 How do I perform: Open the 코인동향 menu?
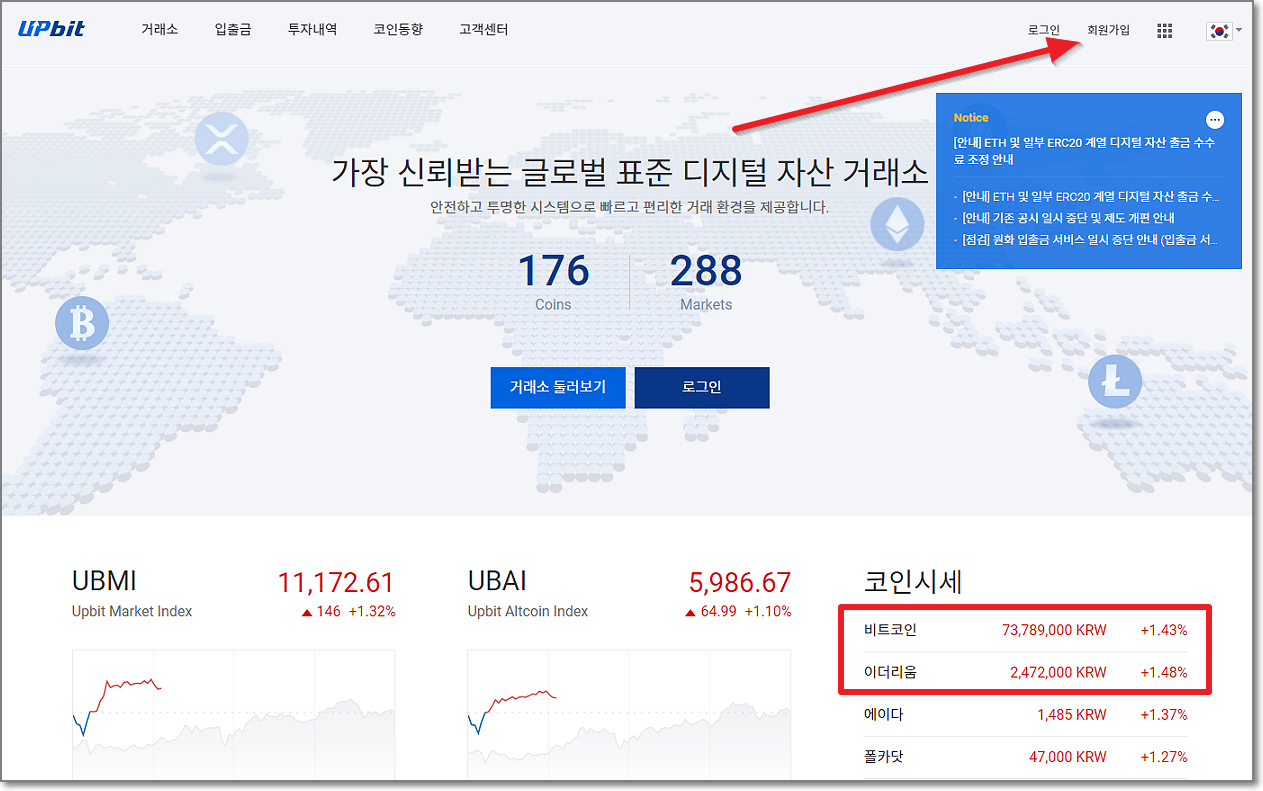point(398,29)
